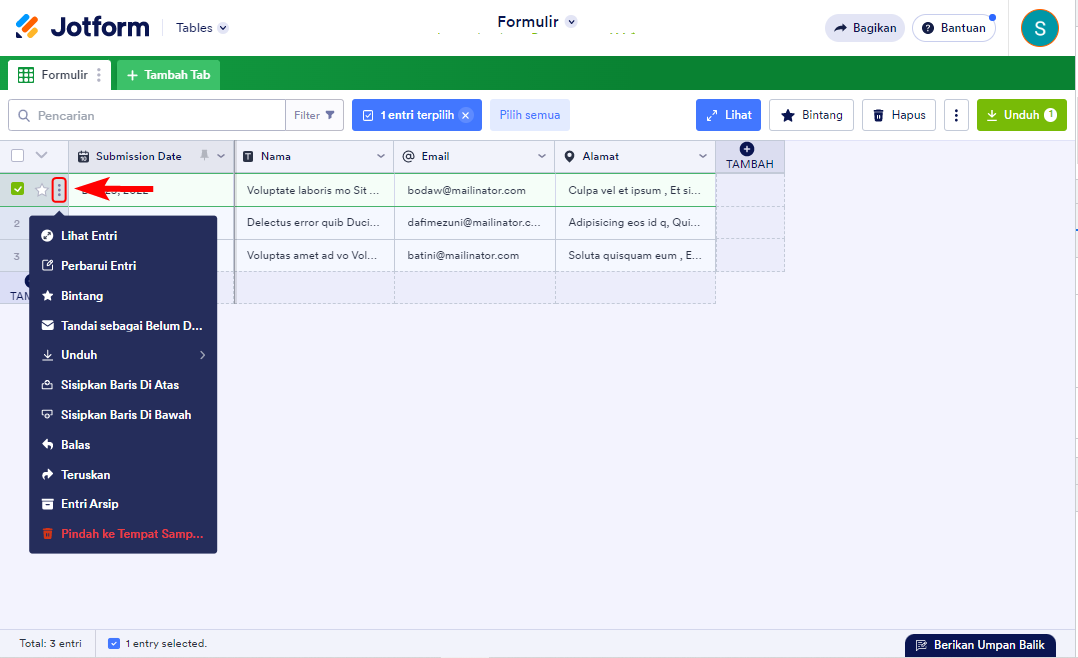1078x658 pixels.
Task: Click the Total: 3 entri status text
Action: (50, 644)
